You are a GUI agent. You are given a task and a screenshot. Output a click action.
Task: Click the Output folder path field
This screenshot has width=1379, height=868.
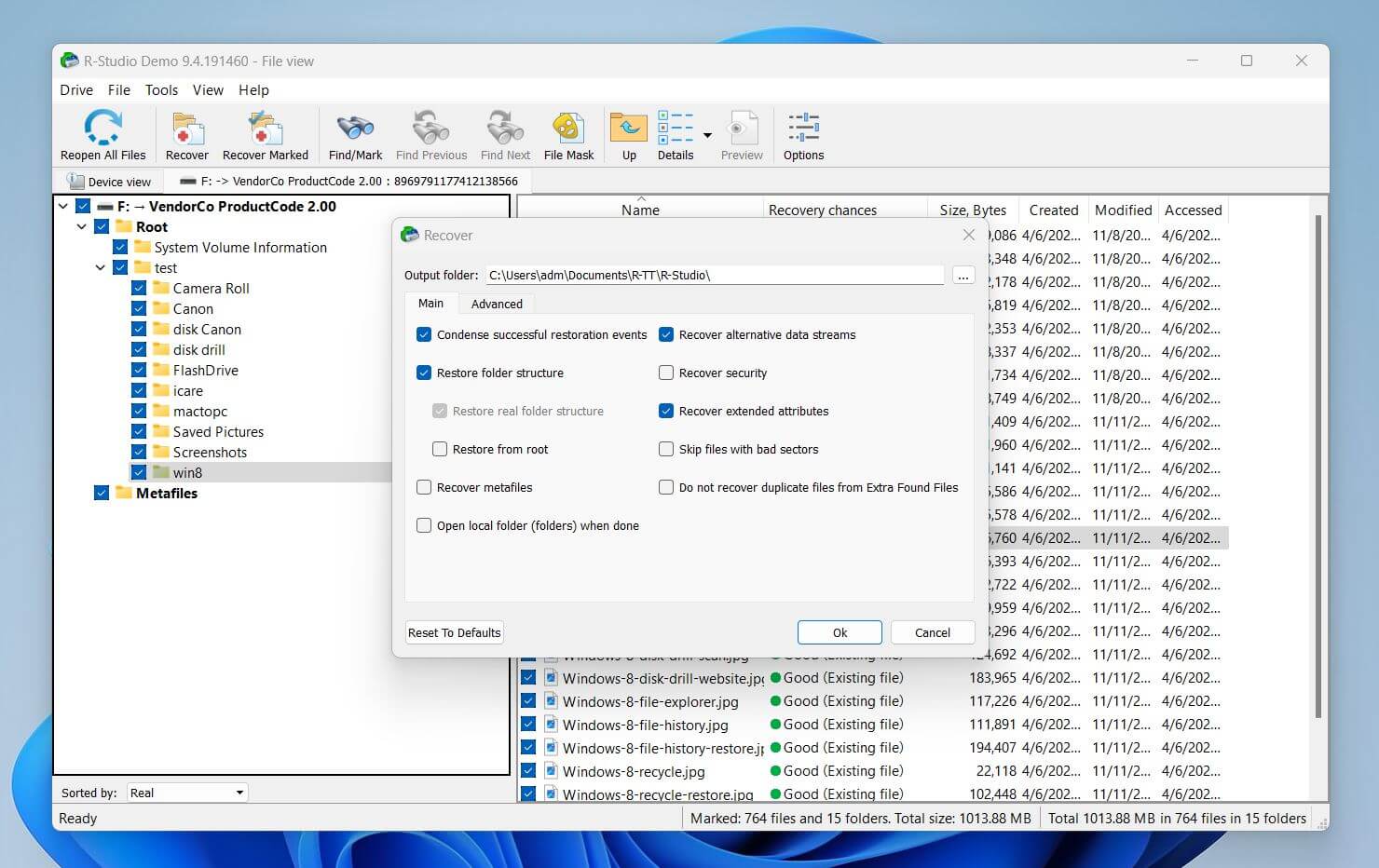tap(715, 275)
